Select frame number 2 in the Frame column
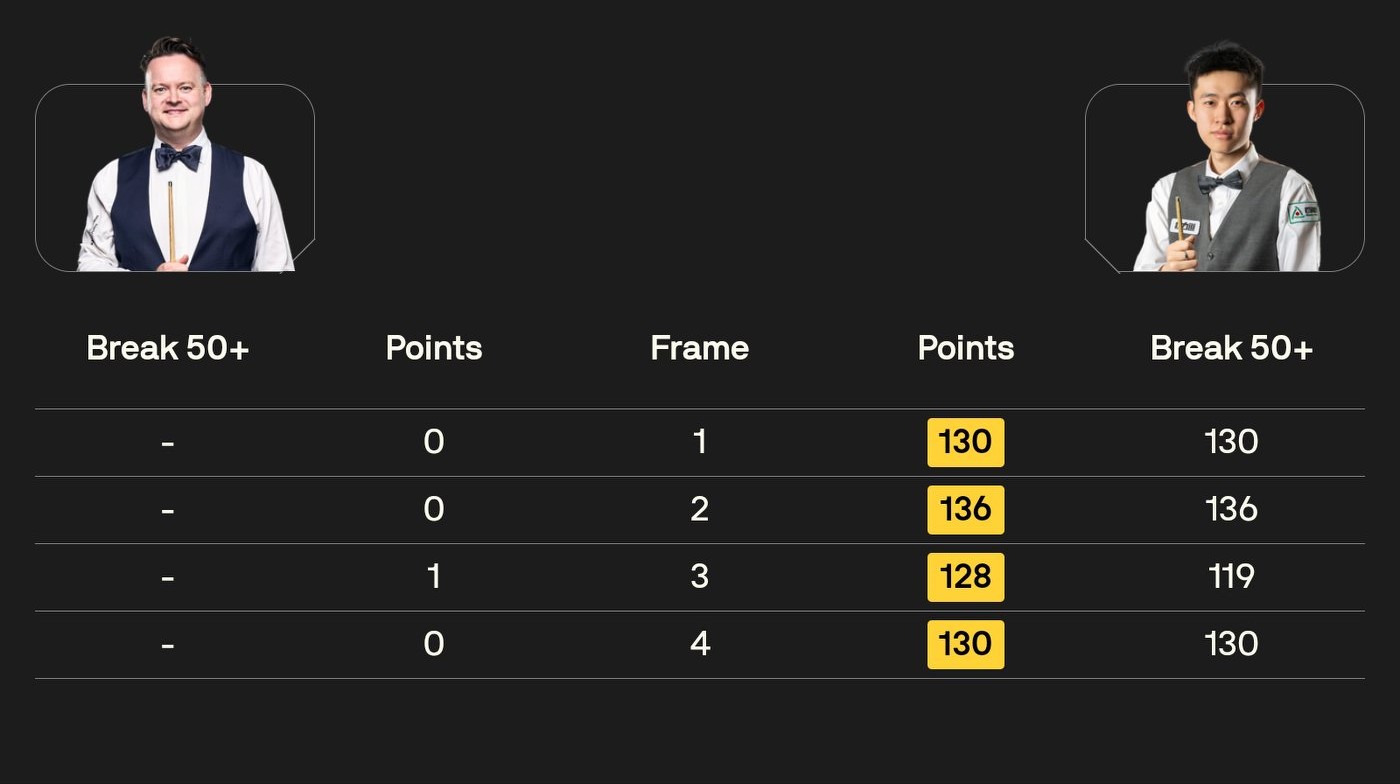1400x784 pixels. coord(700,510)
